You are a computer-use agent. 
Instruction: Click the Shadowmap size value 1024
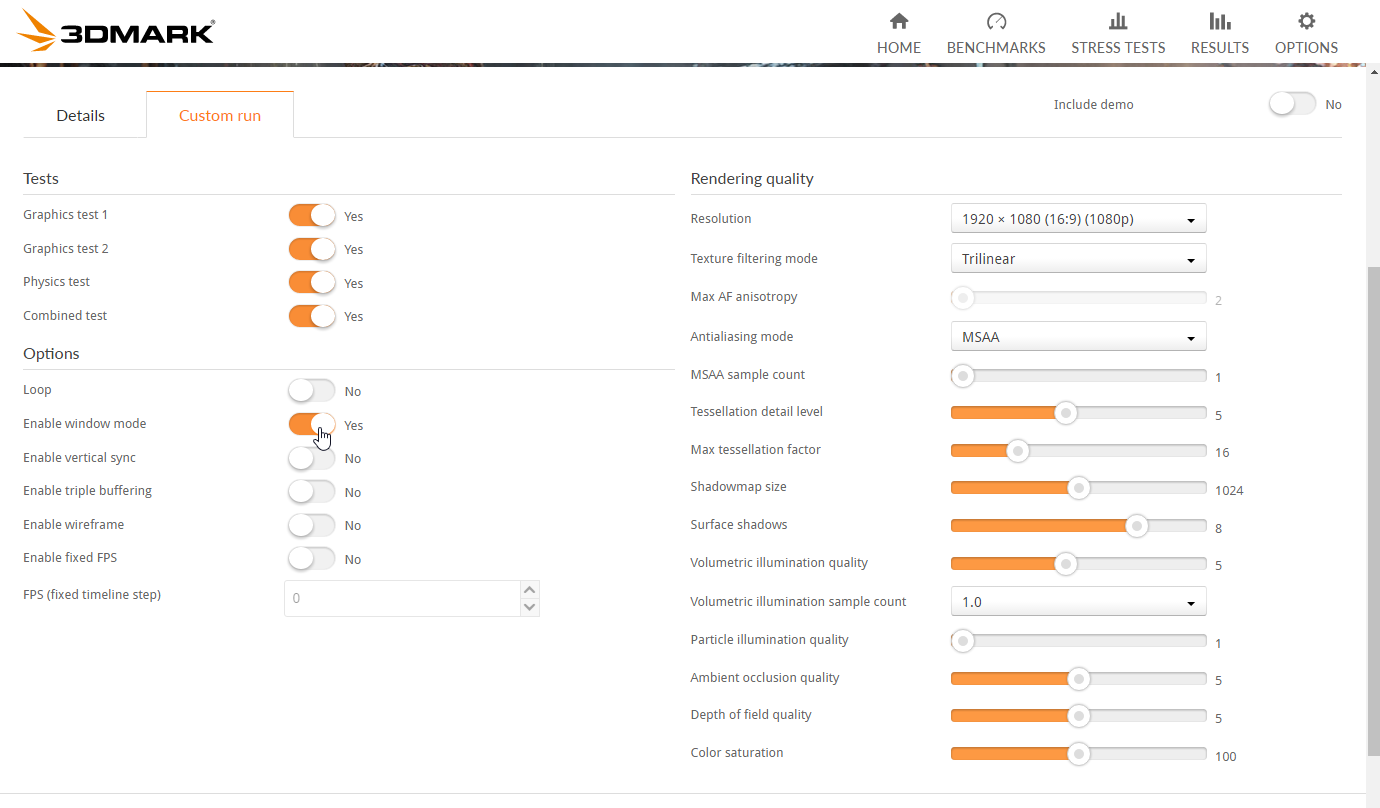tap(1229, 491)
